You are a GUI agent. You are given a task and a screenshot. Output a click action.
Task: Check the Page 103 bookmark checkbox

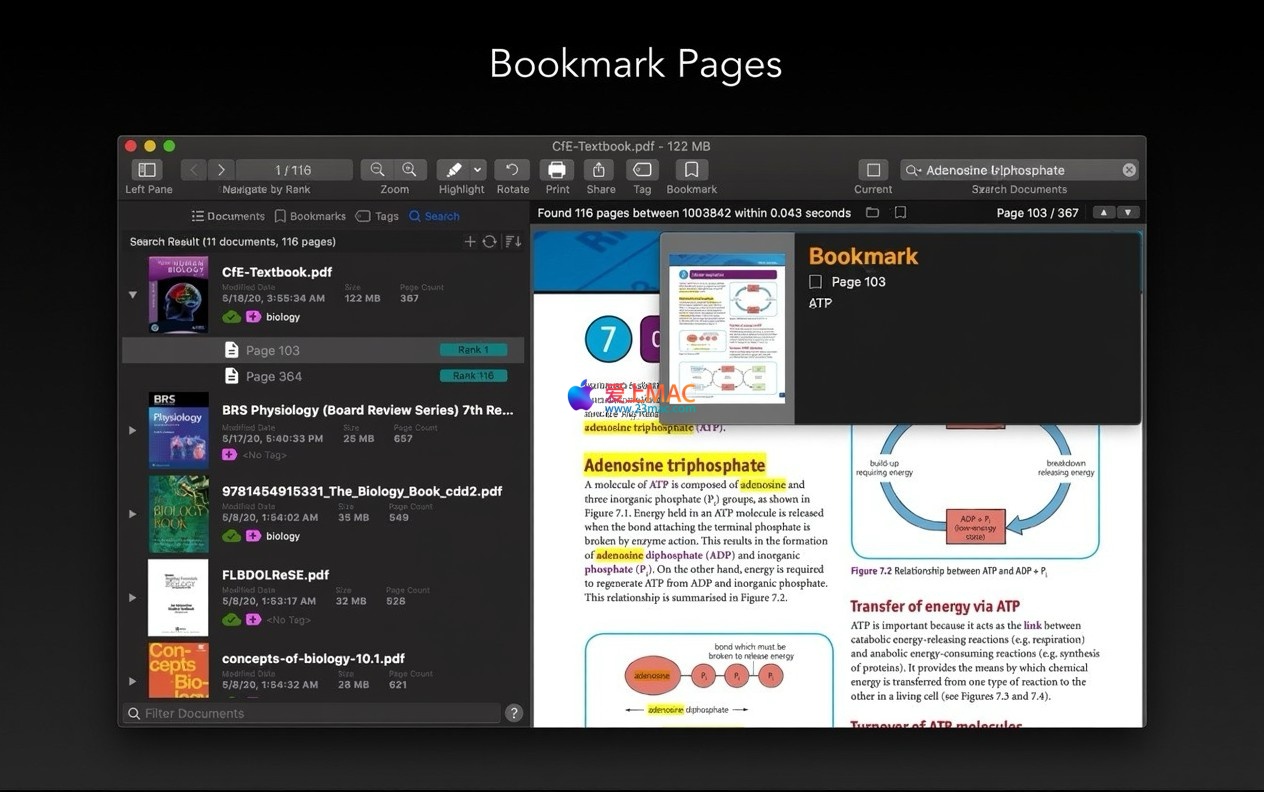[816, 282]
